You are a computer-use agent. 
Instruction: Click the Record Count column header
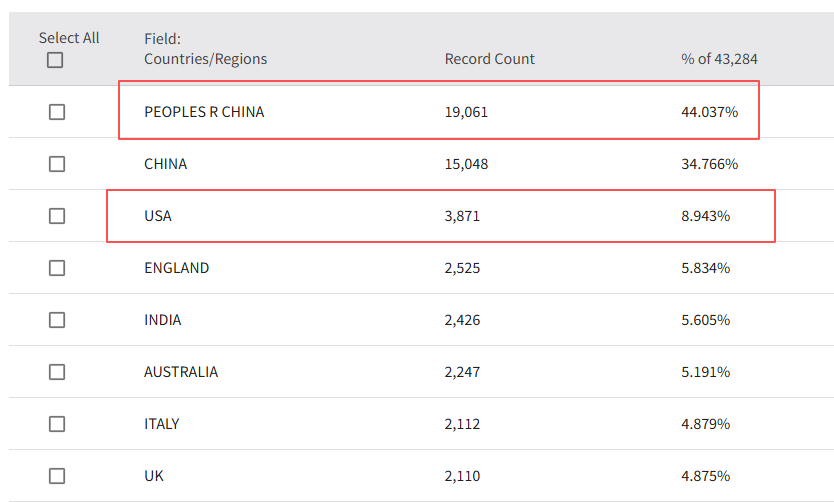pyautogui.click(x=489, y=59)
